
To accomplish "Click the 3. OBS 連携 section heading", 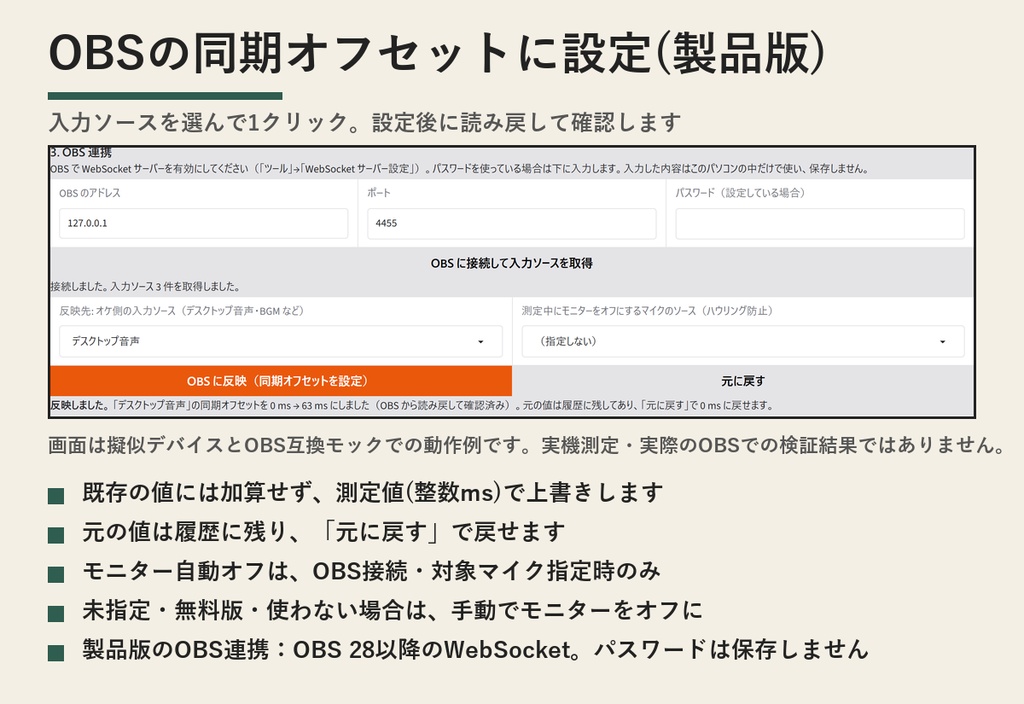I will (x=80, y=153).
